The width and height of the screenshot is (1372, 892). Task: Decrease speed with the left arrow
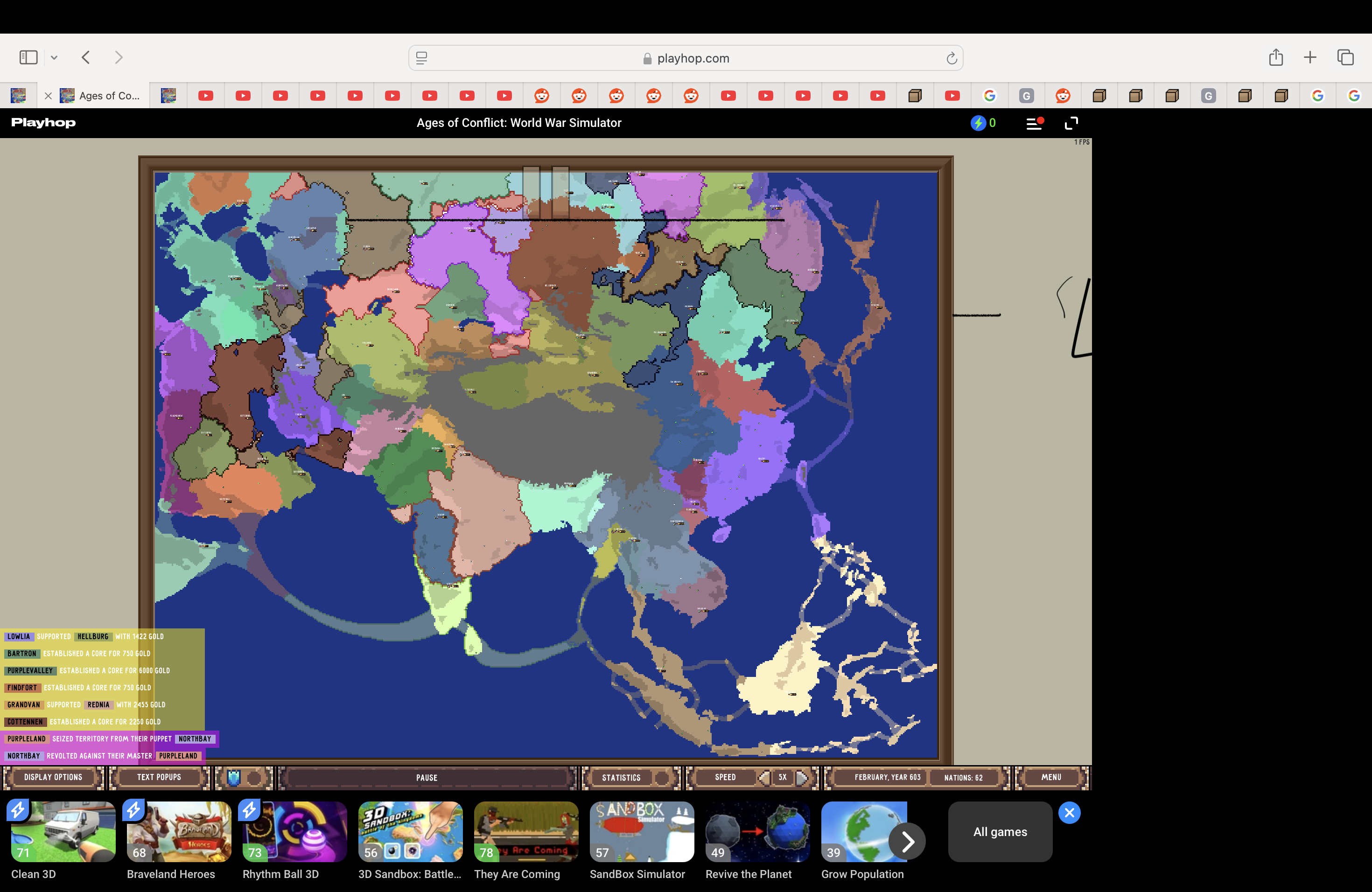(764, 777)
